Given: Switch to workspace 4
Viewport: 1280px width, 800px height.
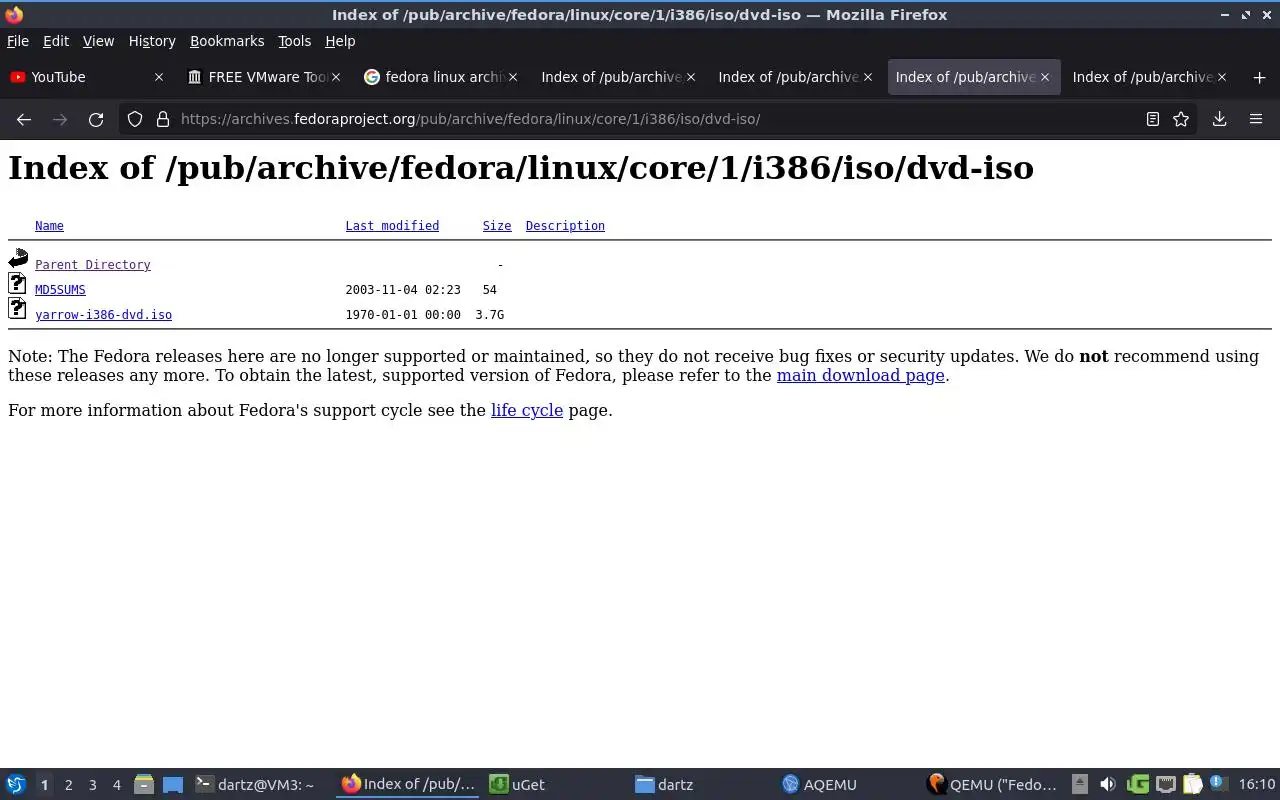Looking at the screenshot, I should coord(116,785).
